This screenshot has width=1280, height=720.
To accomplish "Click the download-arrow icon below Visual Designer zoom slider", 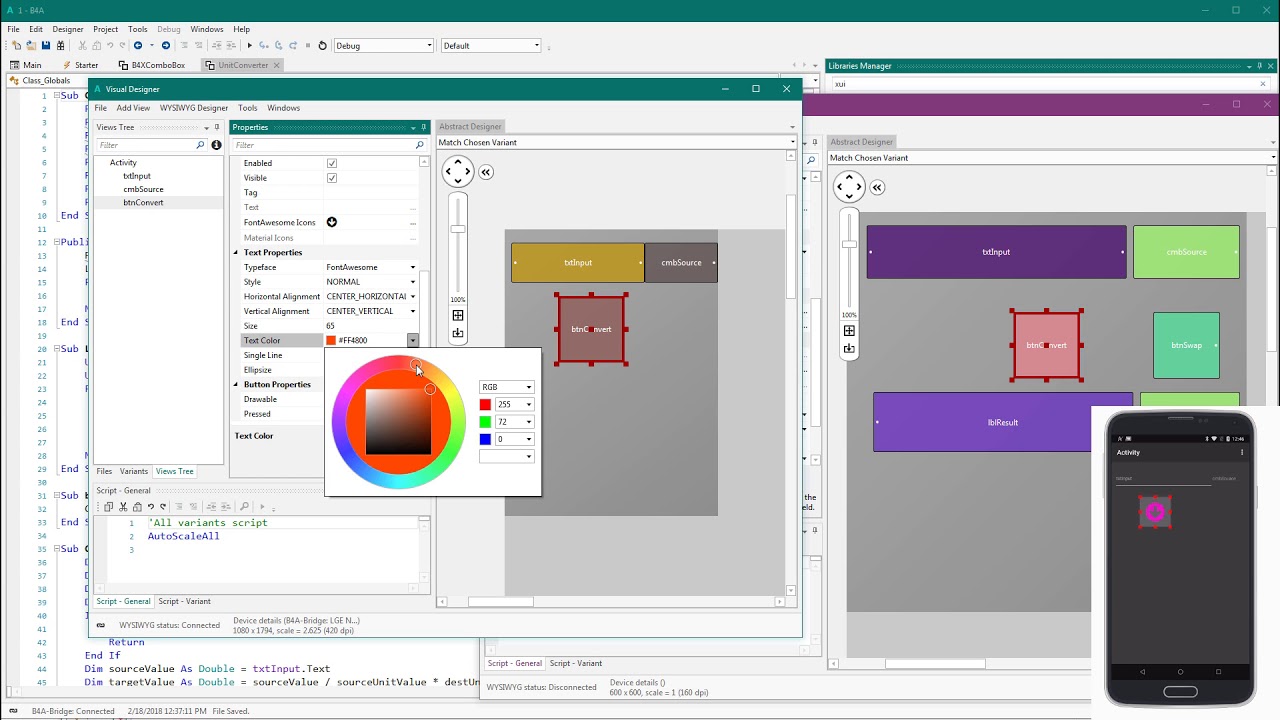I will (458, 334).
